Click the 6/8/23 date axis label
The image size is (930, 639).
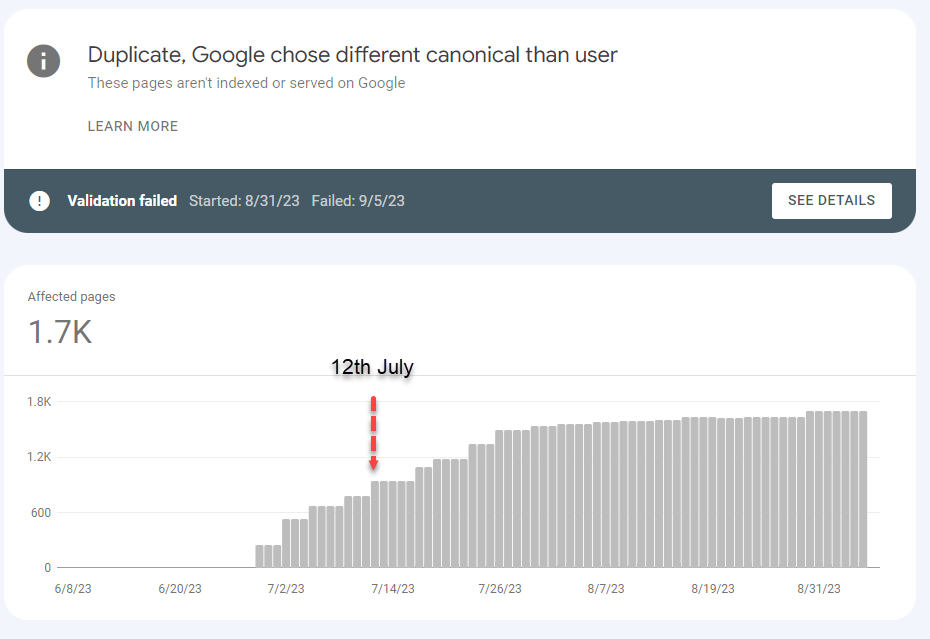(73, 589)
